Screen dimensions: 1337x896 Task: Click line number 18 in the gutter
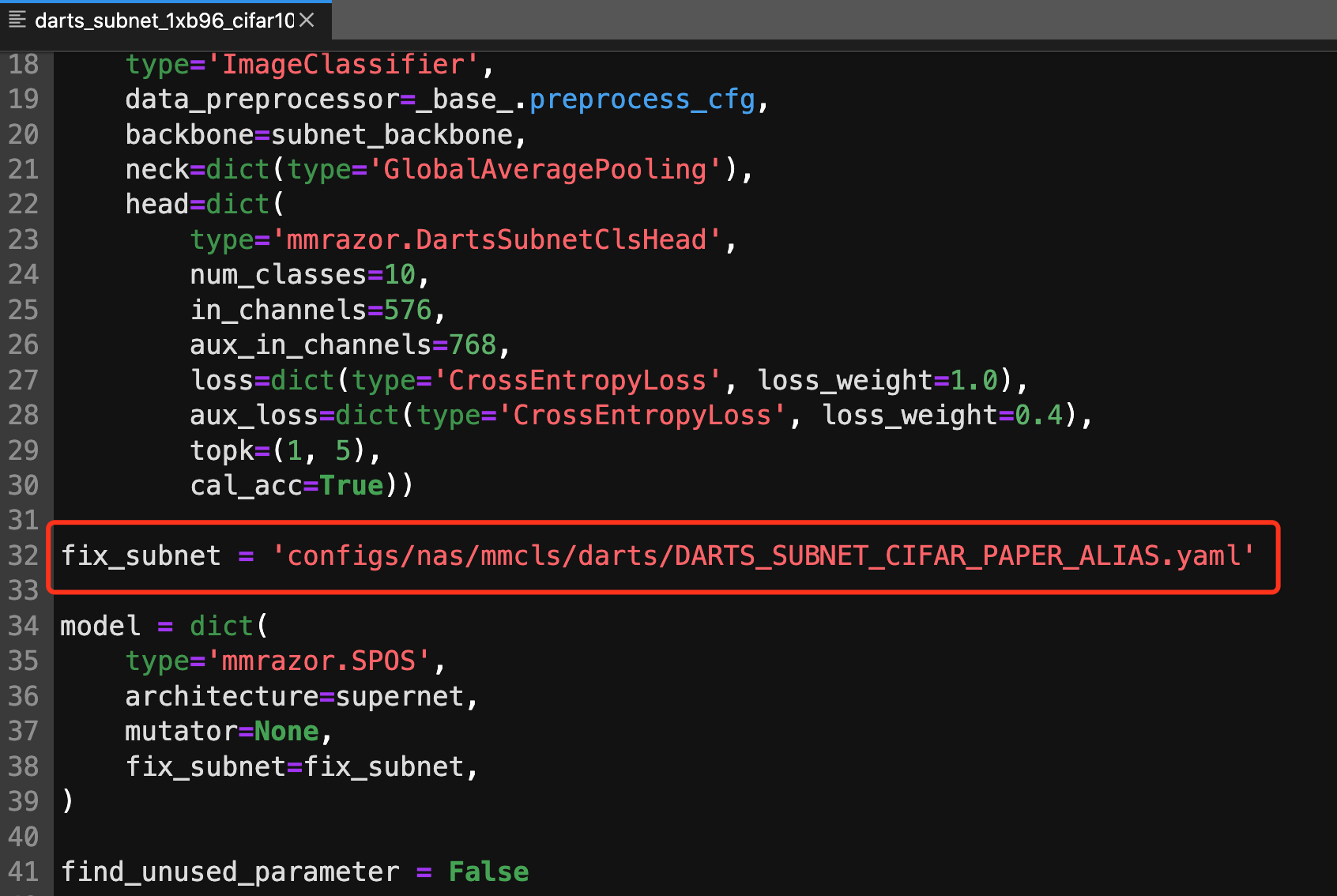click(x=24, y=63)
